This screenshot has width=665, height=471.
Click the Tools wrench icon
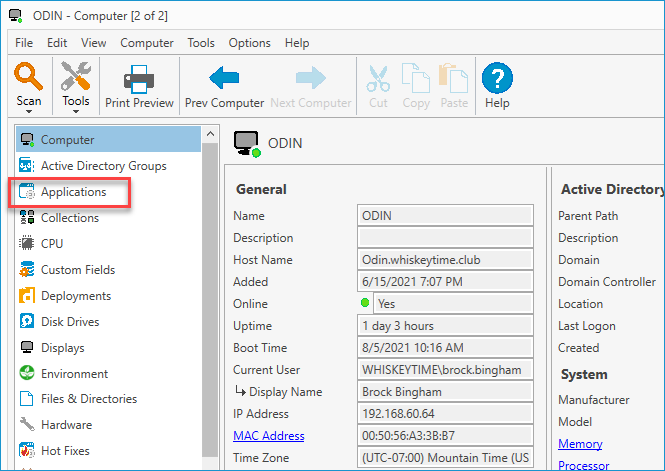point(75,76)
